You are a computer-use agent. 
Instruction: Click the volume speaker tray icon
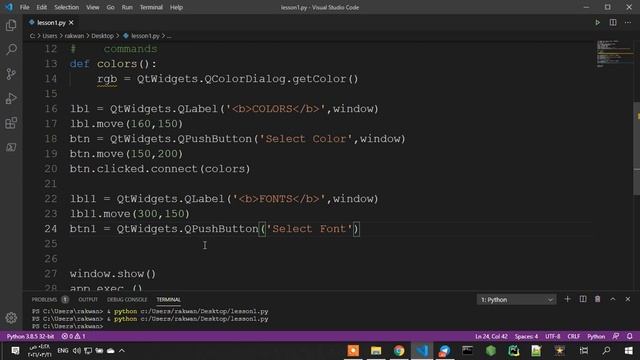point(76,351)
